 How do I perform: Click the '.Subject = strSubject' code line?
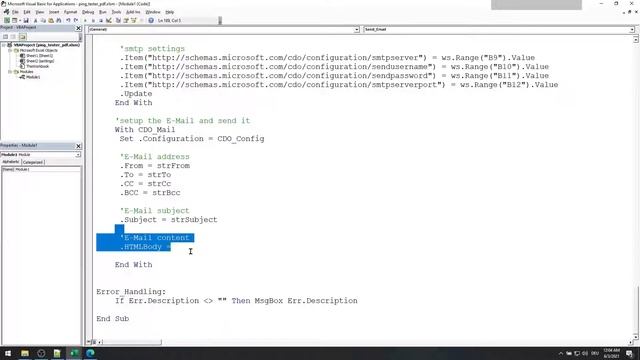point(169,220)
